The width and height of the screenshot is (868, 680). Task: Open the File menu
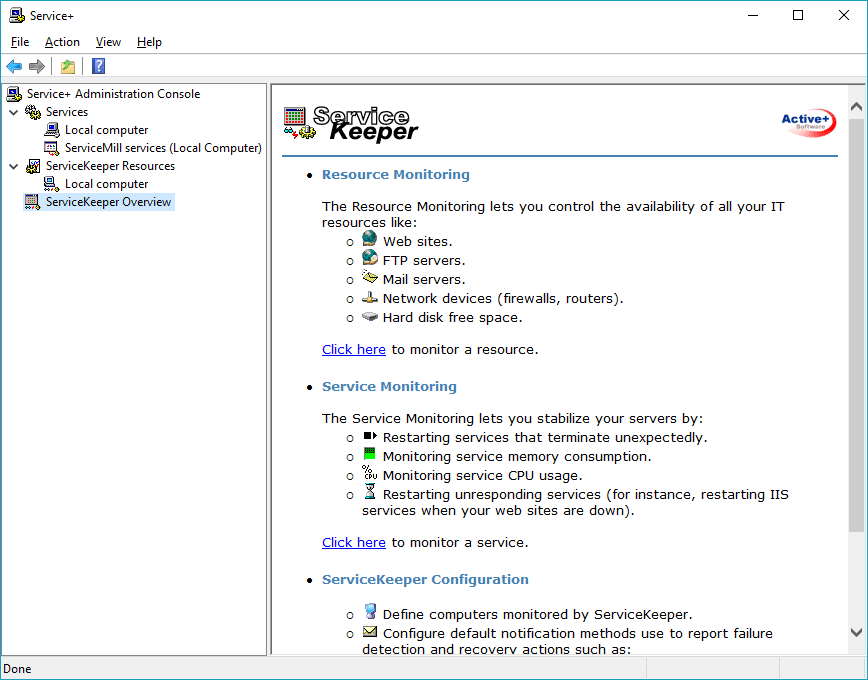tap(20, 42)
